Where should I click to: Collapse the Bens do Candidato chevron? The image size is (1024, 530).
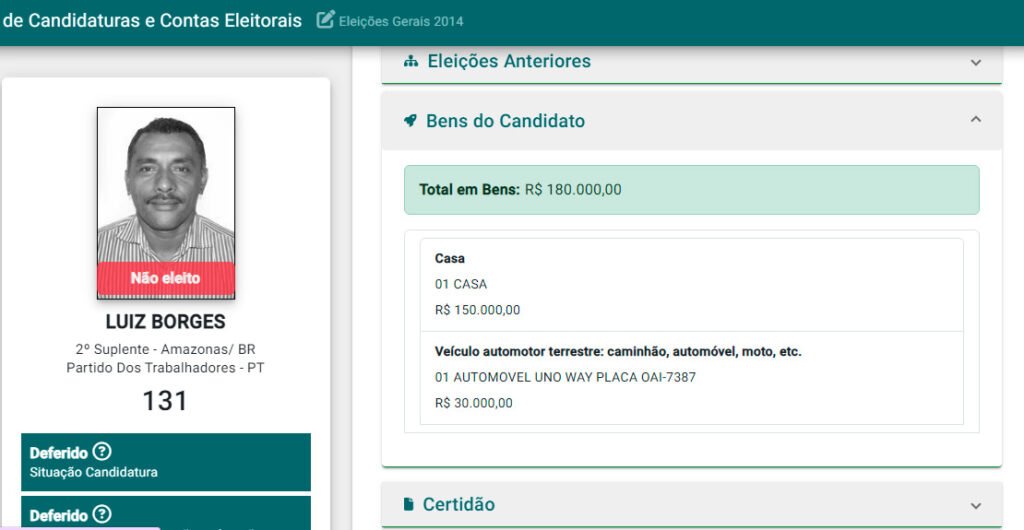click(976, 120)
